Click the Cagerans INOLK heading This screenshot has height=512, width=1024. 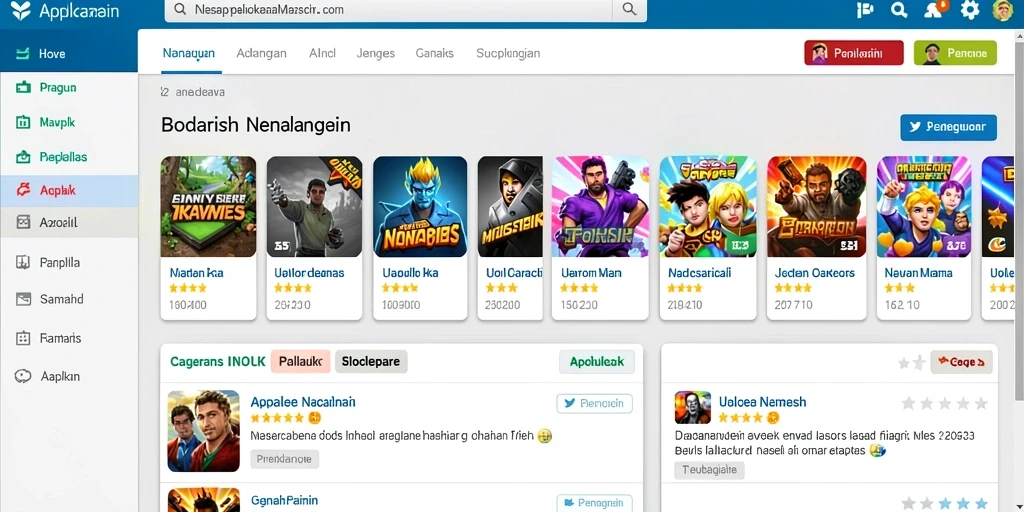point(217,361)
